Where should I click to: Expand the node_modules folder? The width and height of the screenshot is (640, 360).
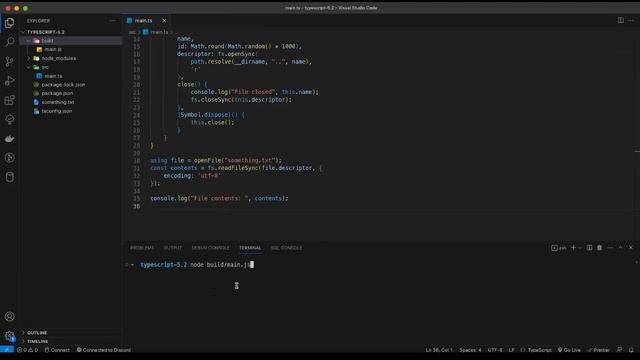click(29, 58)
